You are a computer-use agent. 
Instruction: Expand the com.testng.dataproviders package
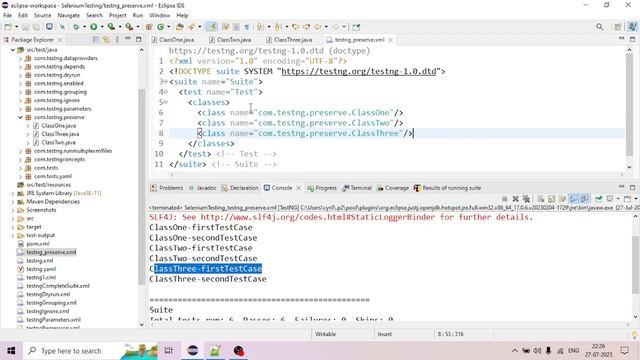[20, 58]
